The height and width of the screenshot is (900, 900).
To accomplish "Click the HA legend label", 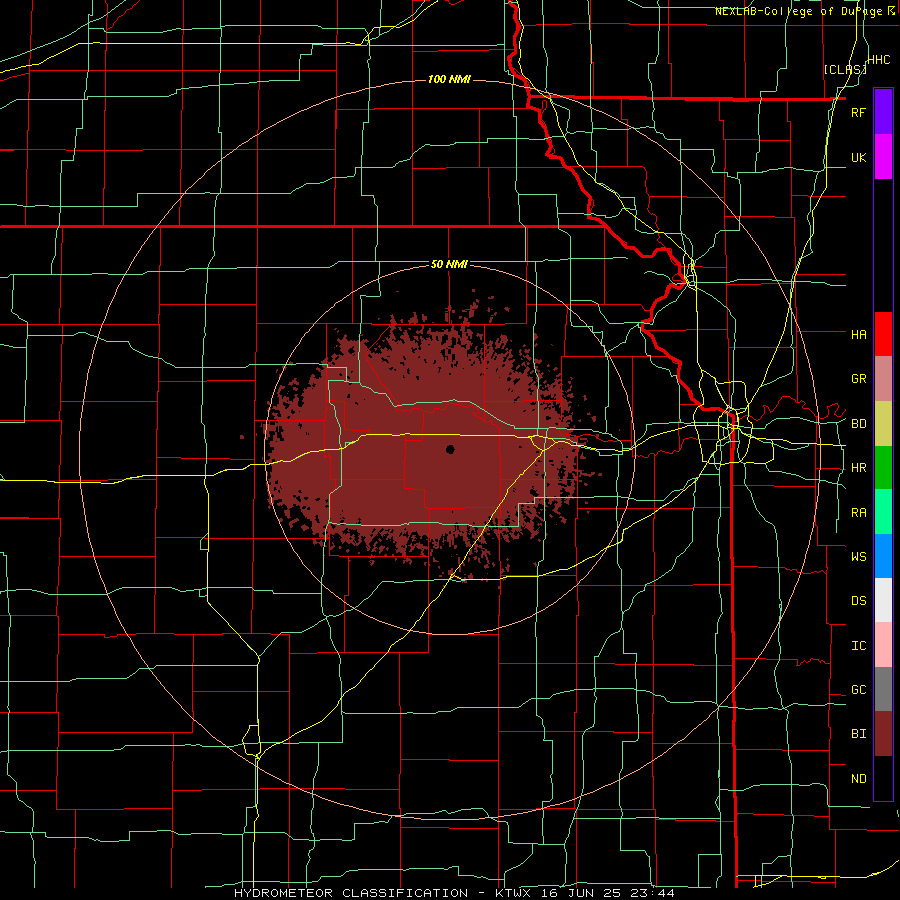I will [x=858, y=334].
